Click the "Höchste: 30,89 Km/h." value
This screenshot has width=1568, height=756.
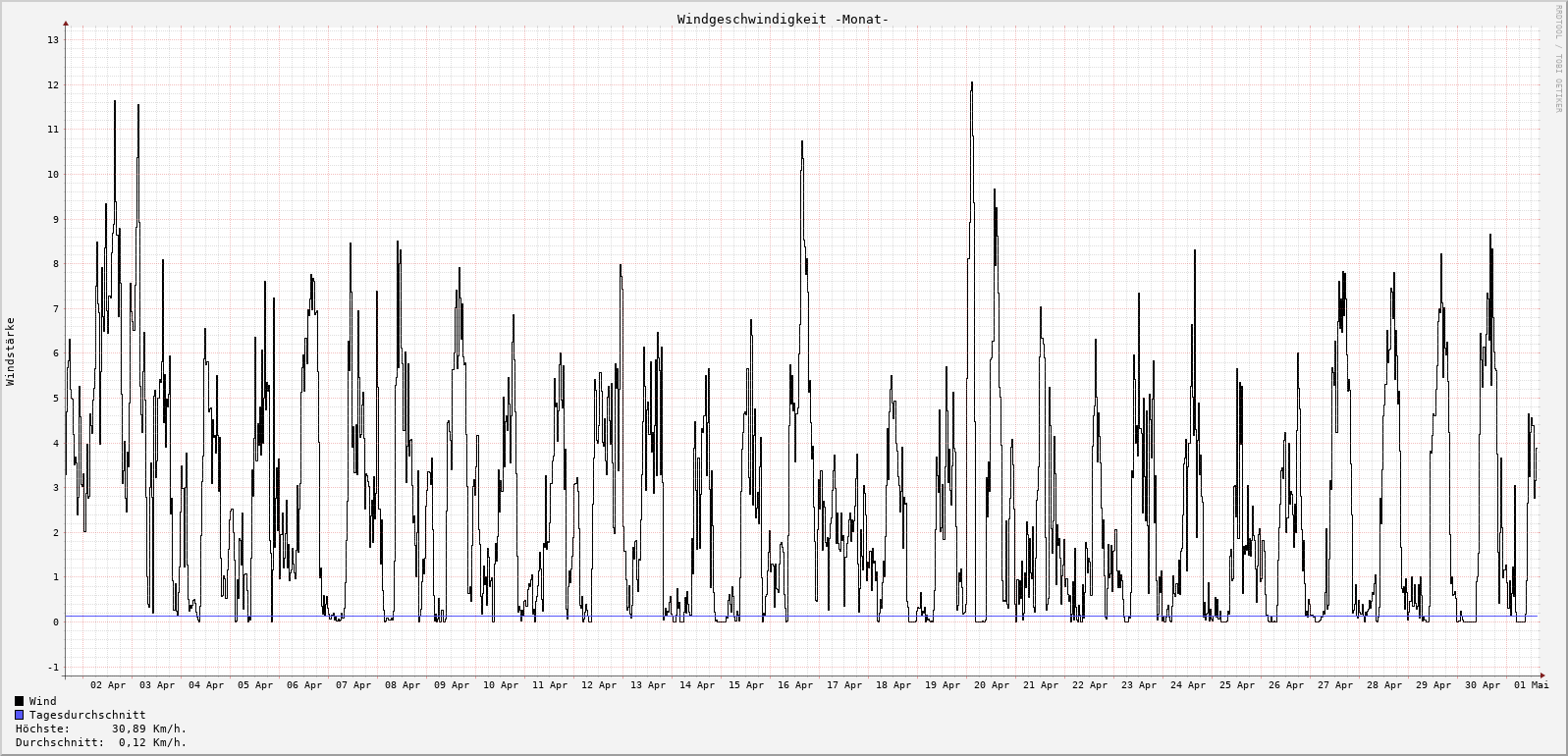[101, 729]
